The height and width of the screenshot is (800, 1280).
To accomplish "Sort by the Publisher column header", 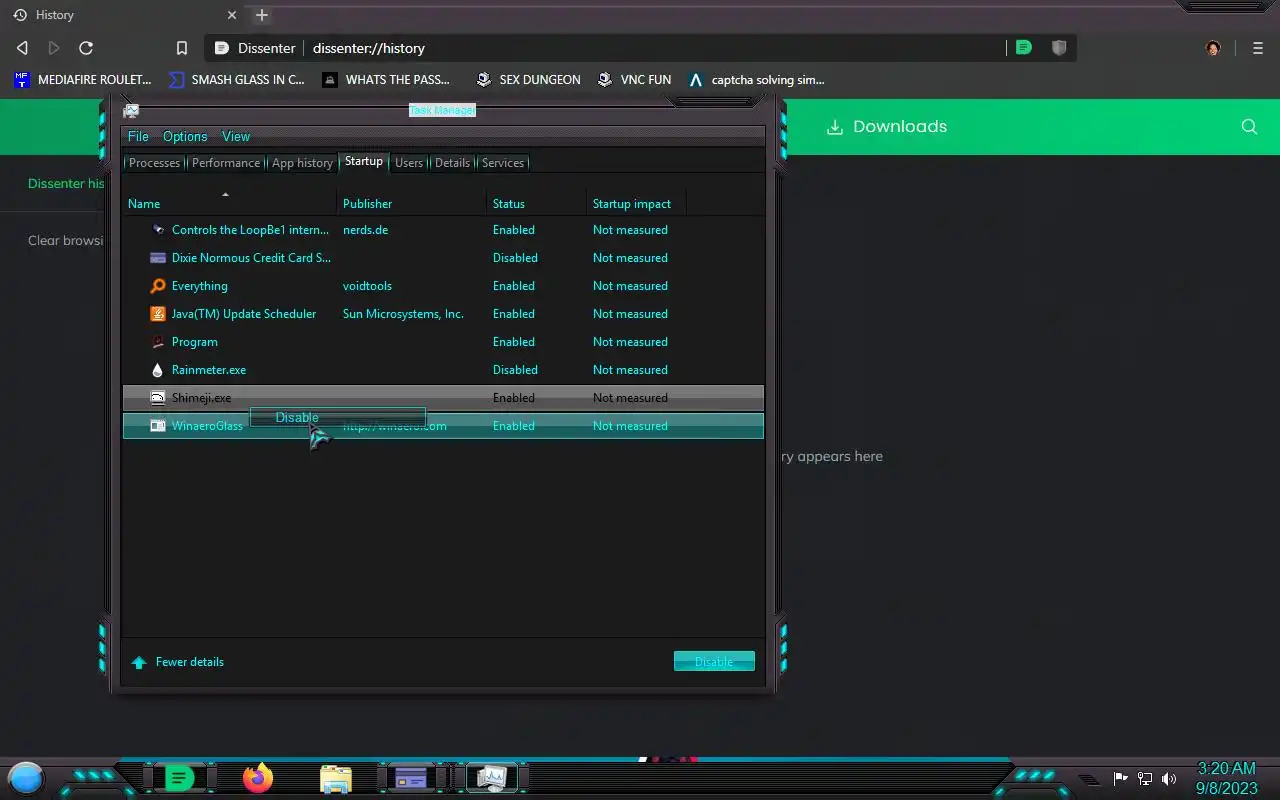I will coord(412,203).
